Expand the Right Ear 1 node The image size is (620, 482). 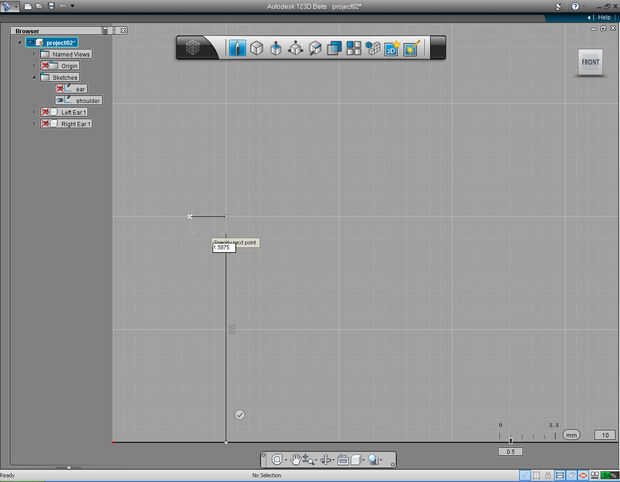34,124
